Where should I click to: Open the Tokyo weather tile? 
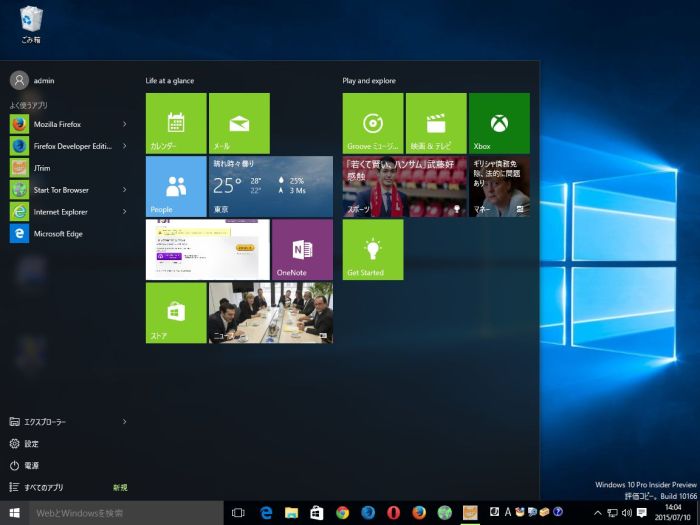[x=270, y=186]
